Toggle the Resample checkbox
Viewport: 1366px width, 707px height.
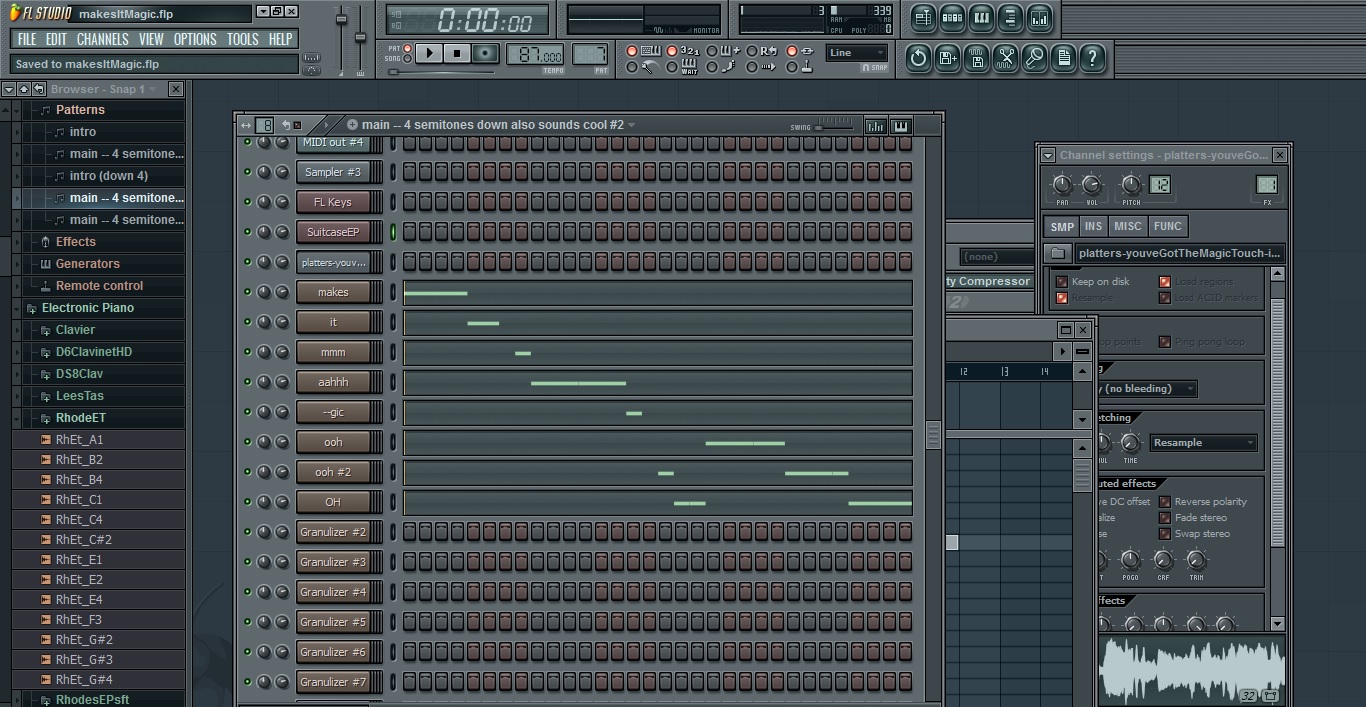click(x=1061, y=298)
